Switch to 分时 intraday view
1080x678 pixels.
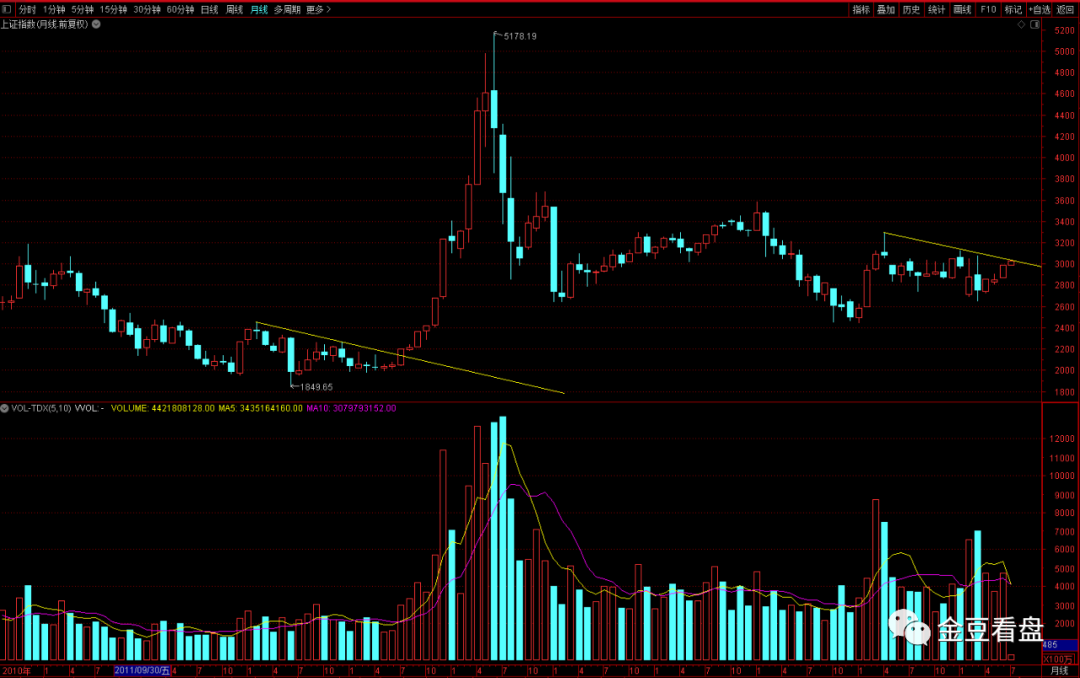28,10
